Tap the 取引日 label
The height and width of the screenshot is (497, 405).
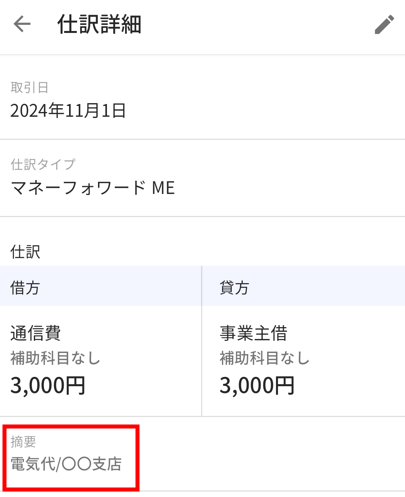(x=29, y=88)
